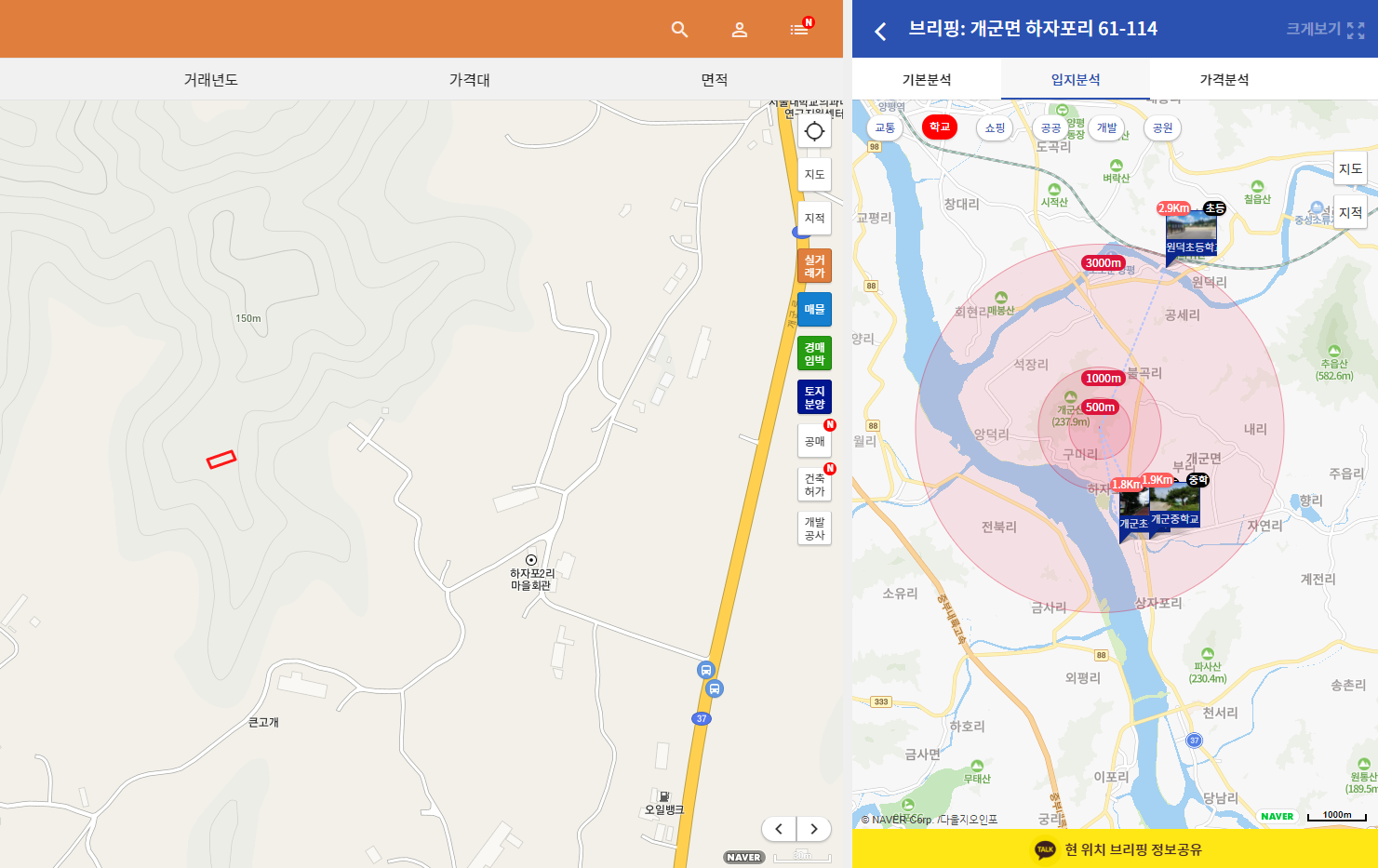Image resolution: width=1378 pixels, height=868 pixels.
Task: Toggle the blue 매물 layer button
Action: click(x=814, y=309)
